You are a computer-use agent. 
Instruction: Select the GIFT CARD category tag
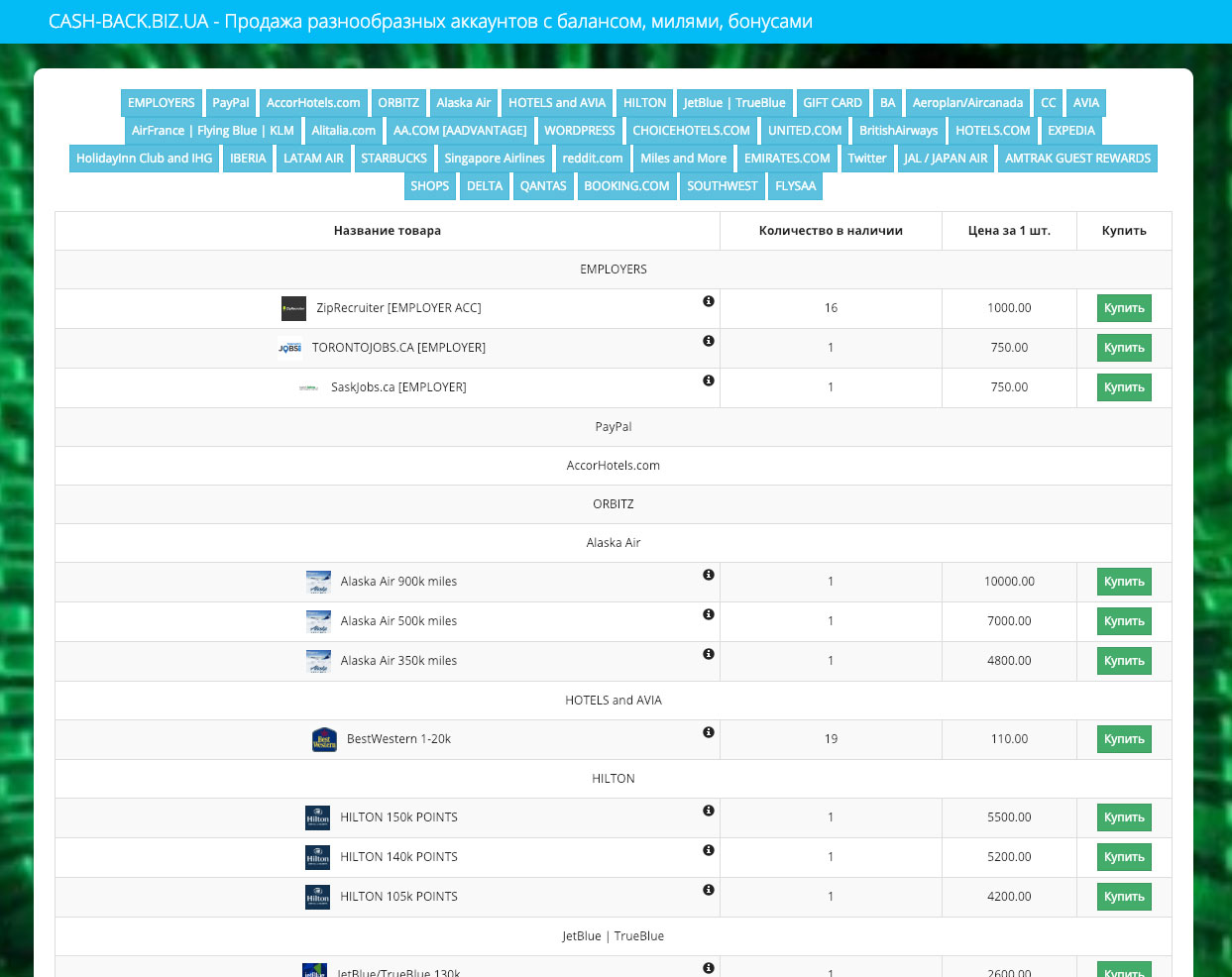tap(833, 103)
